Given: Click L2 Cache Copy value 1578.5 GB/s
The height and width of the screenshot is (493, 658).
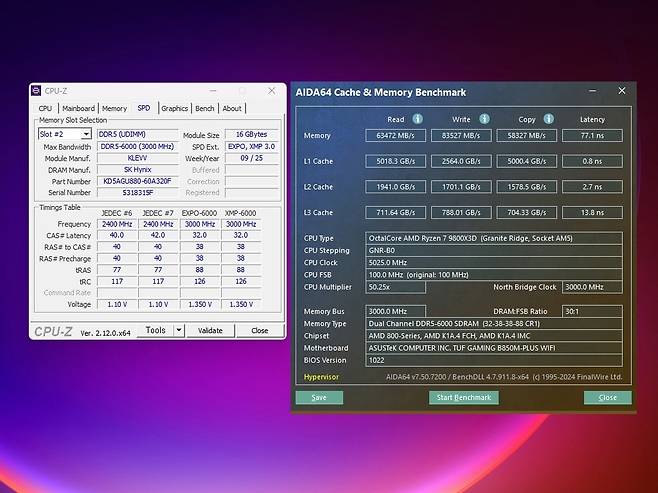Looking at the screenshot, I should pos(527,187).
